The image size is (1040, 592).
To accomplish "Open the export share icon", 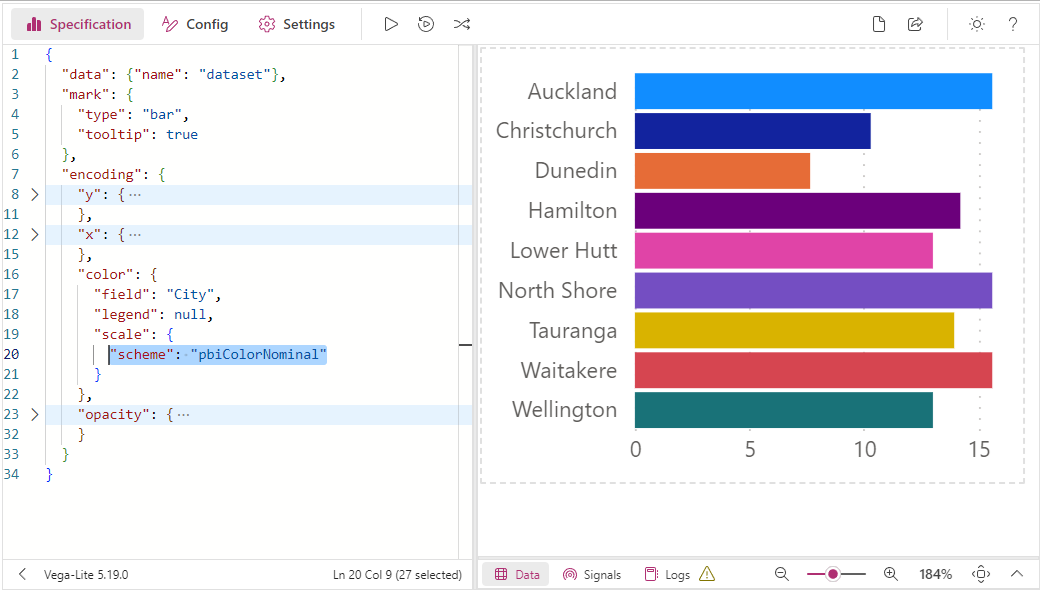I will click(915, 25).
